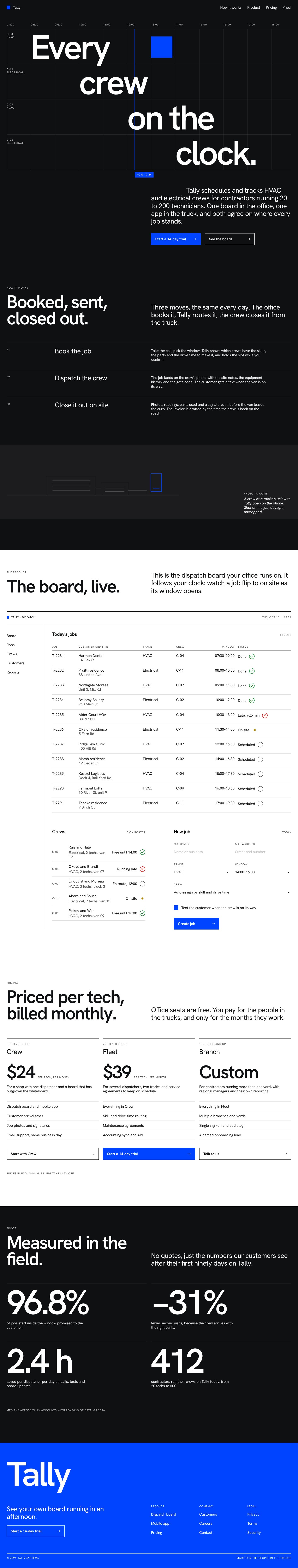Click the Done checkmark for Bellamy Bakery
The height and width of the screenshot is (1568, 298).
tap(252, 701)
